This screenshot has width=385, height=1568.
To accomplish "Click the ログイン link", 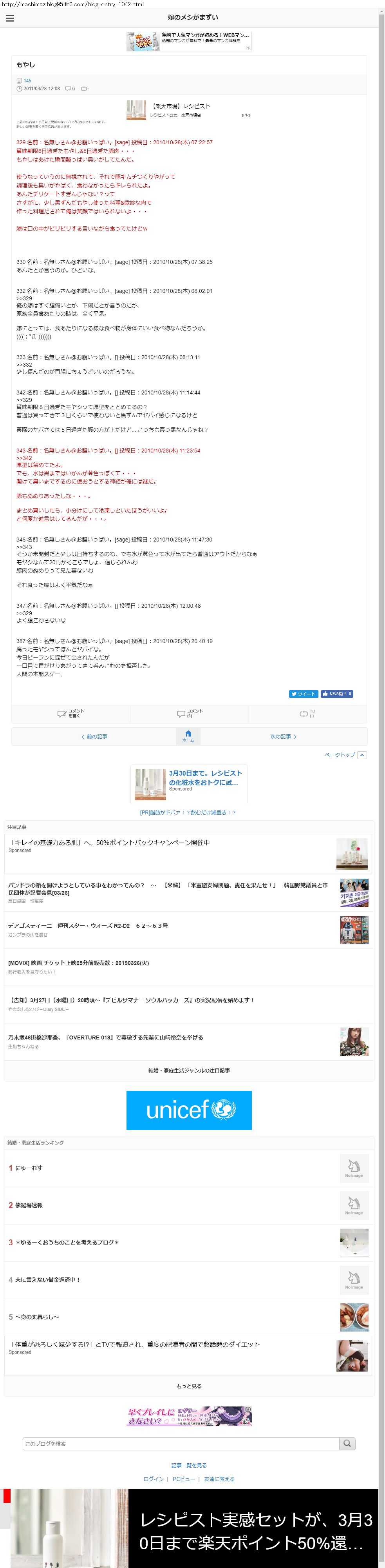I will point(153,1479).
